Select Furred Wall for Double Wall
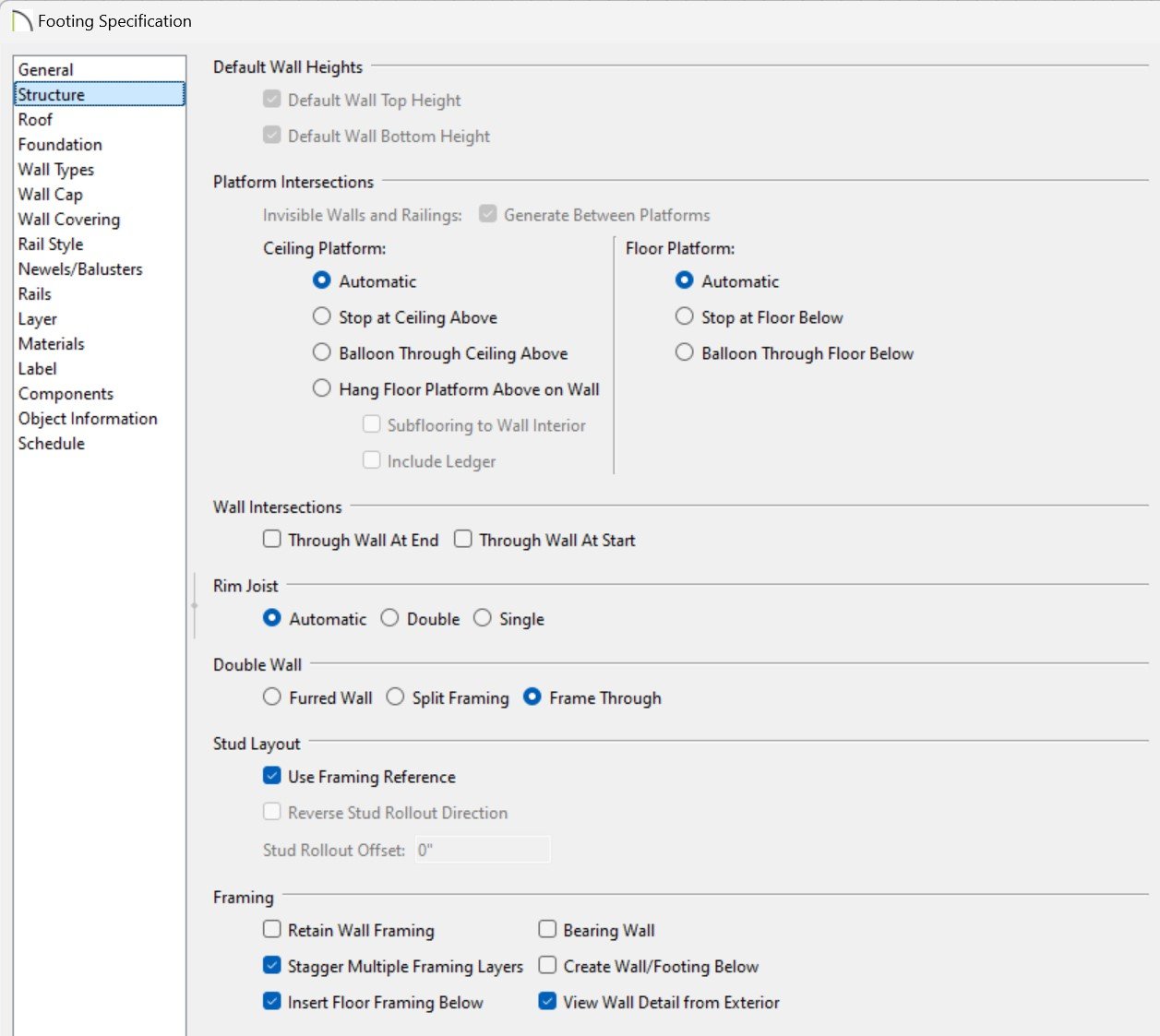The height and width of the screenshot is (1036, 1160). [x=272, y=698]
